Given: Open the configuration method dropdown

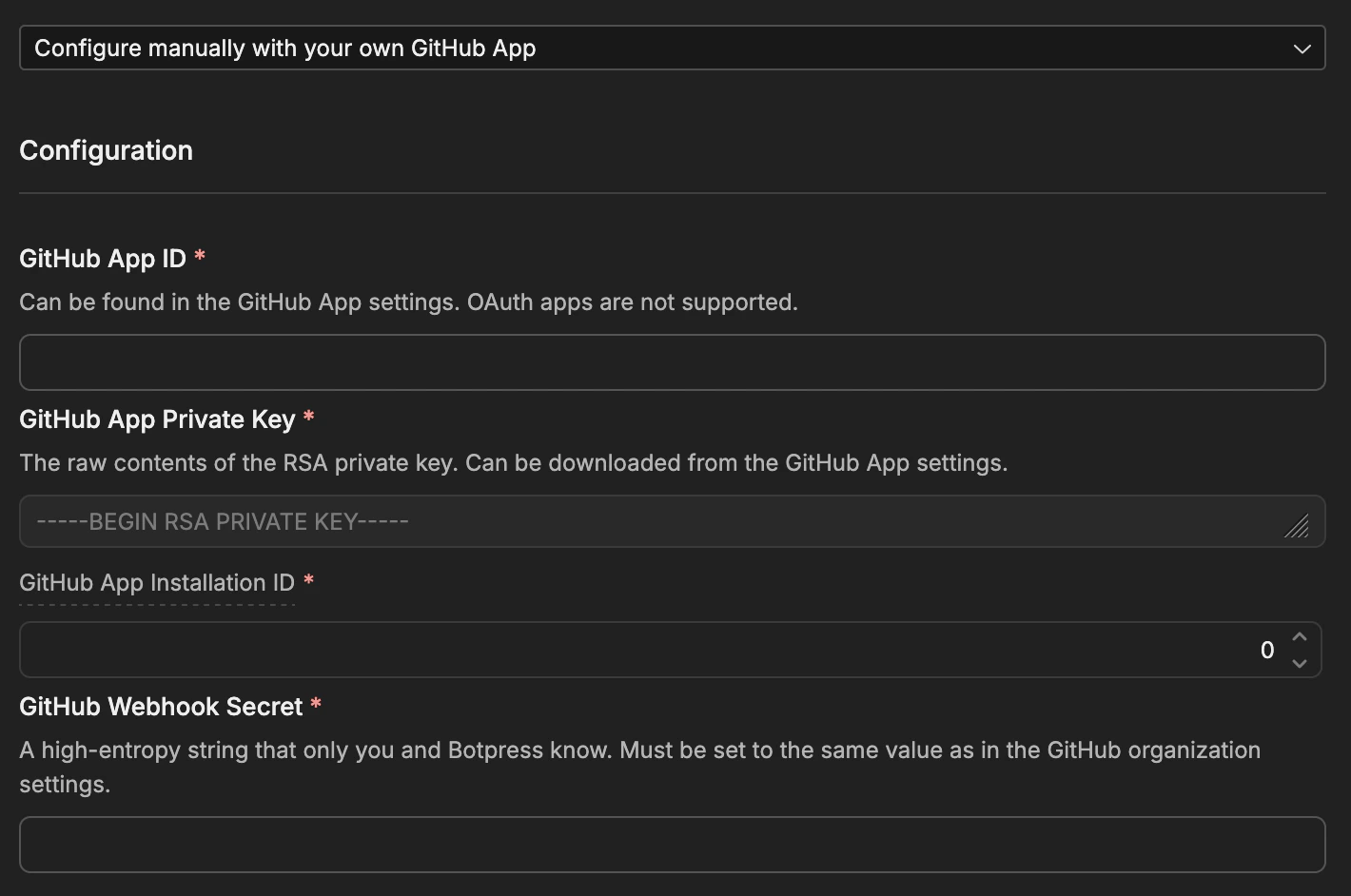Looking at the screenshot, I should (672, 48).
